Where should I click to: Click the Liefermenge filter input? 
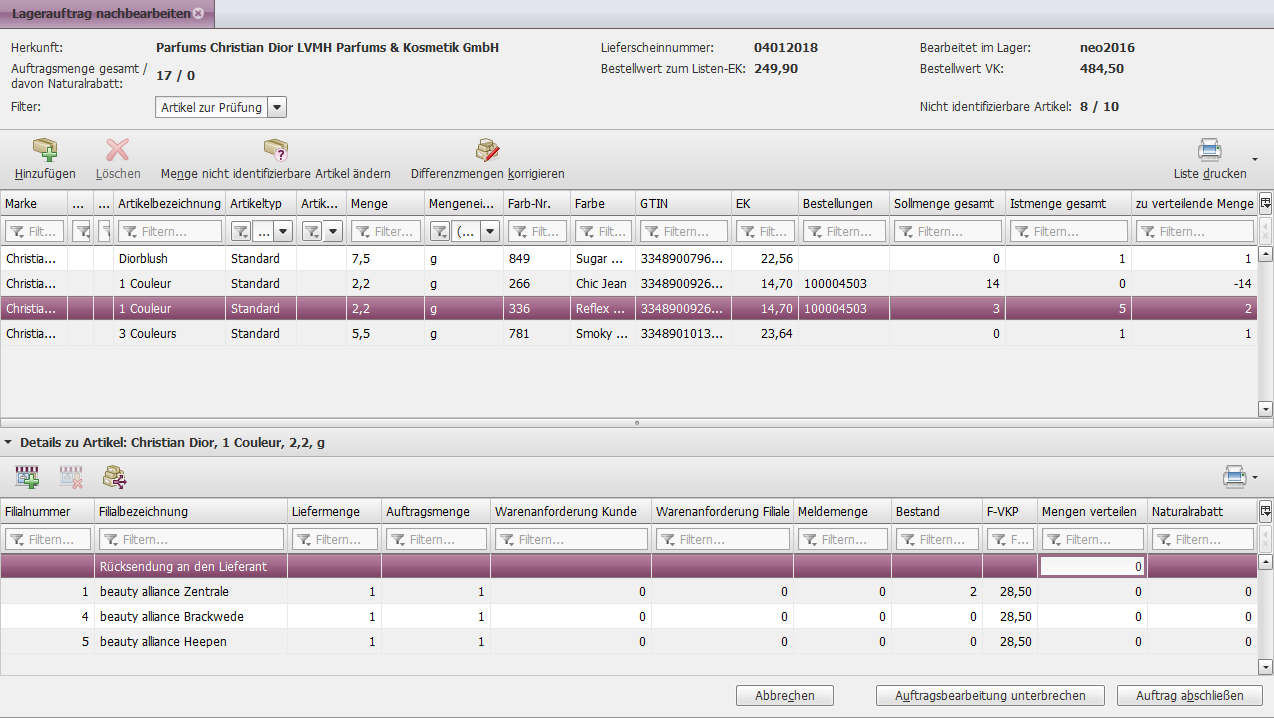(x=334, y=539)
